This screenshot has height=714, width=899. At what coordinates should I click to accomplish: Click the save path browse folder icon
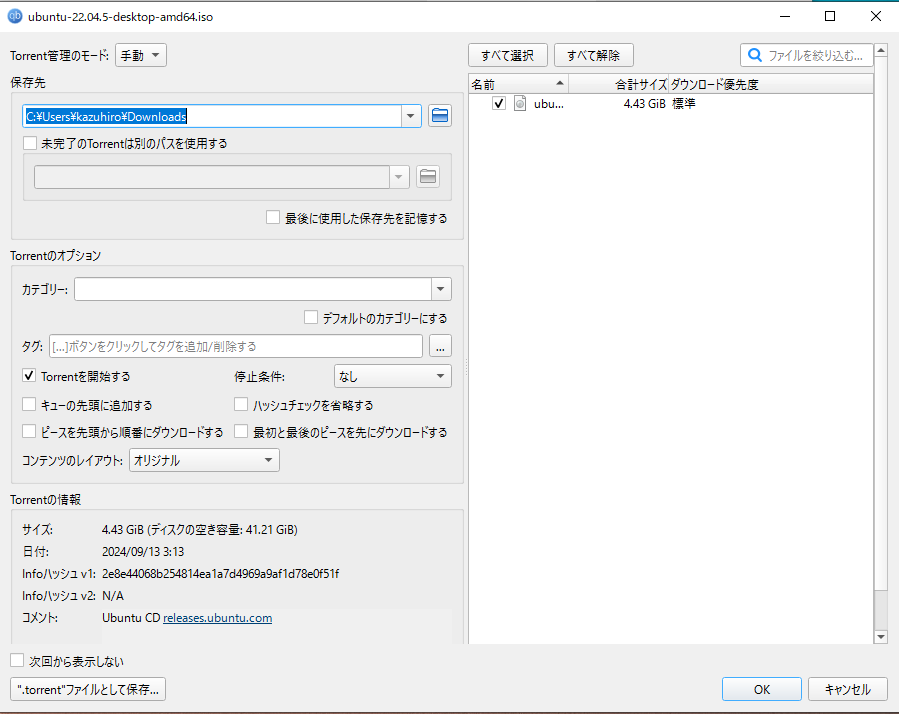click(440, 116)
